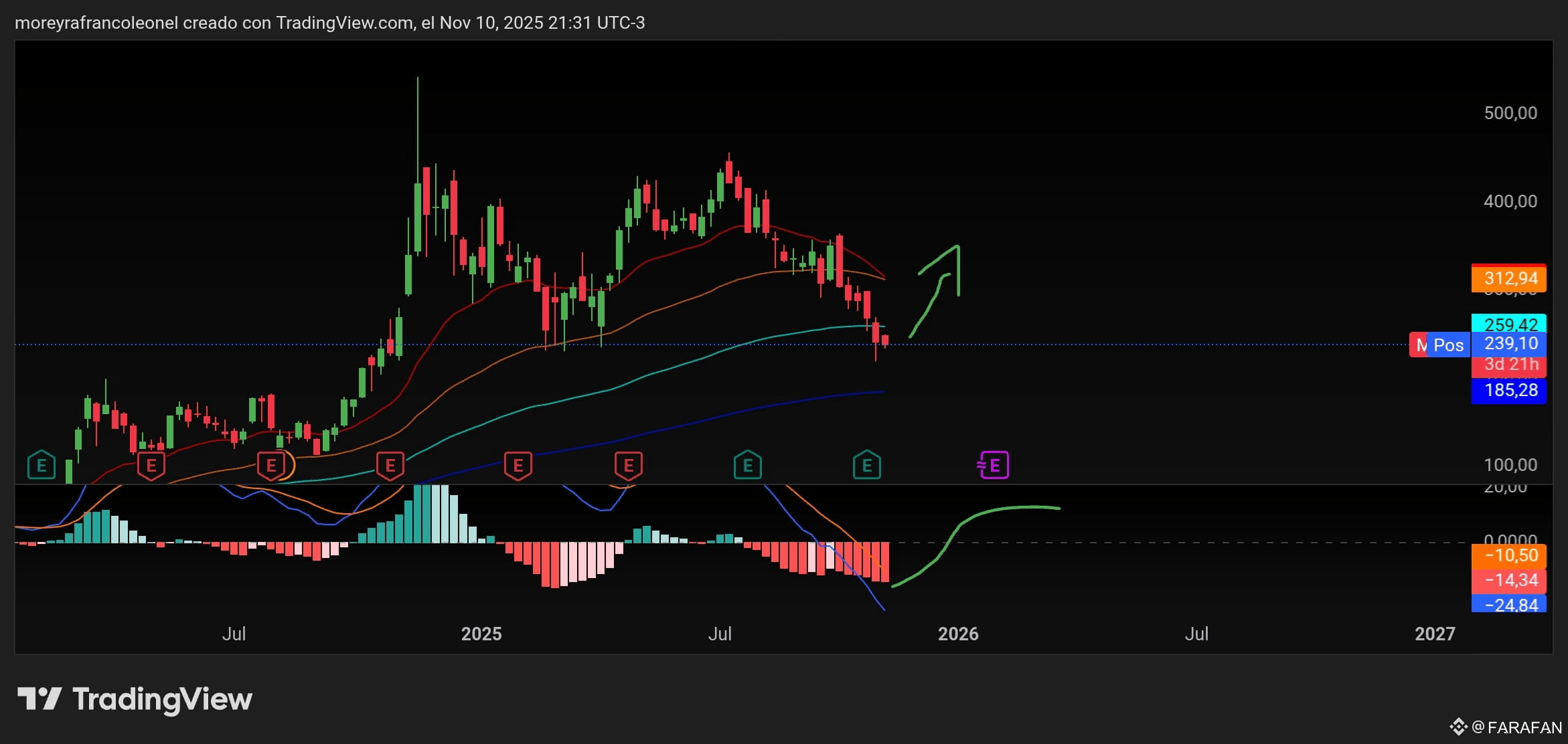Click the third red earnings marker from left
This screenshot has height=744, width=1568.
390,465
